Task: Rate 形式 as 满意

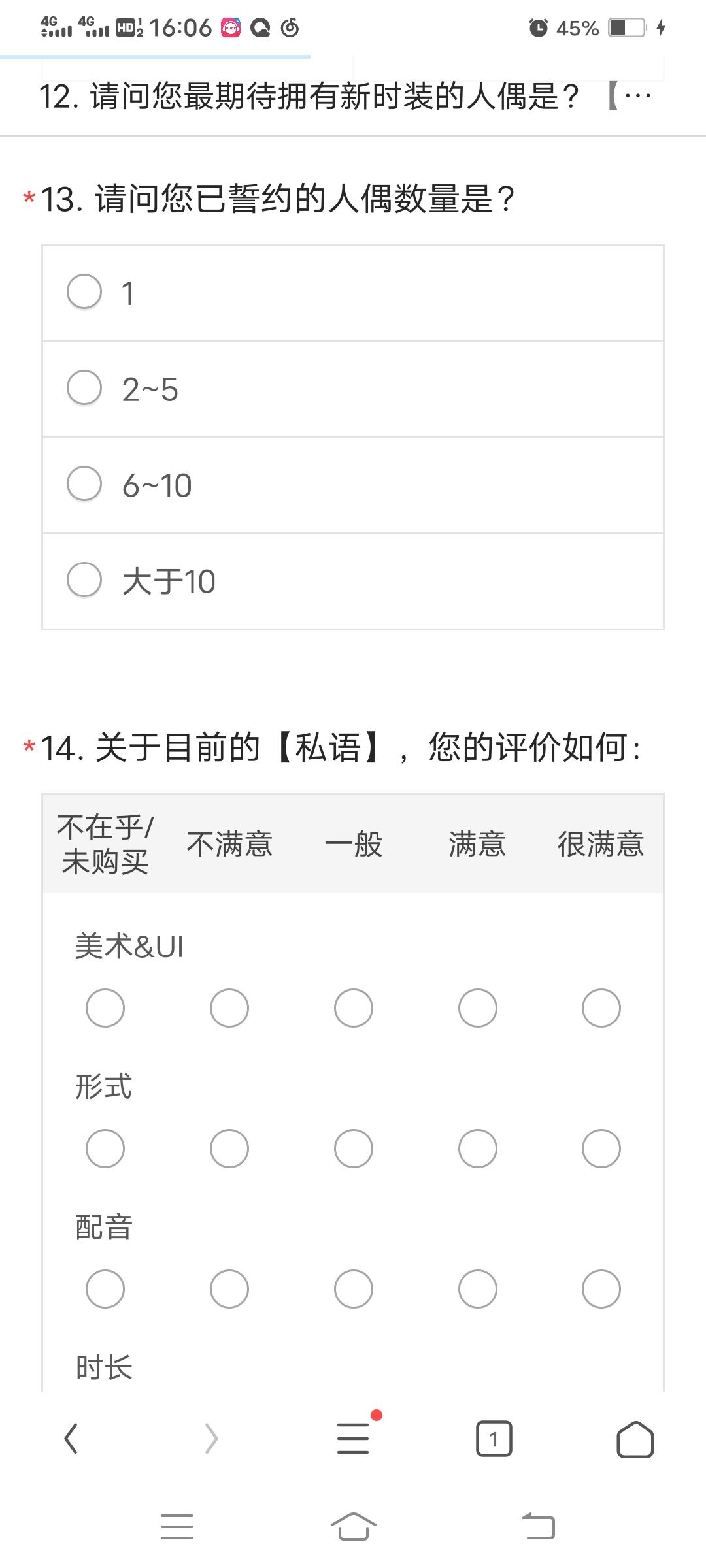Action: 477,1148
